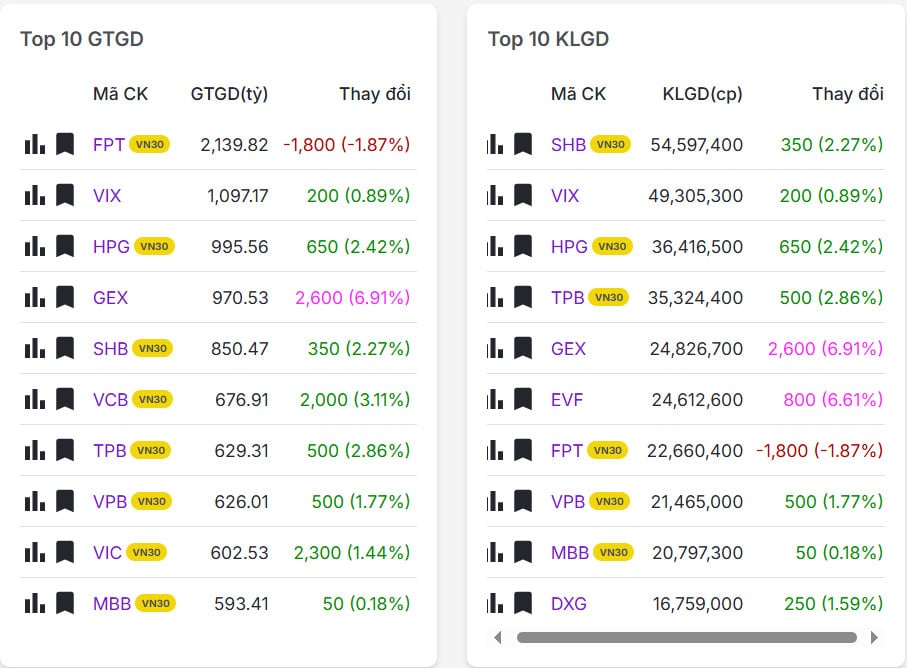The height and width of the screenshot is (668, 907).
Task: Bookmark MBB in the Top 10 GTGD list
Action: [x=65, y=603]
